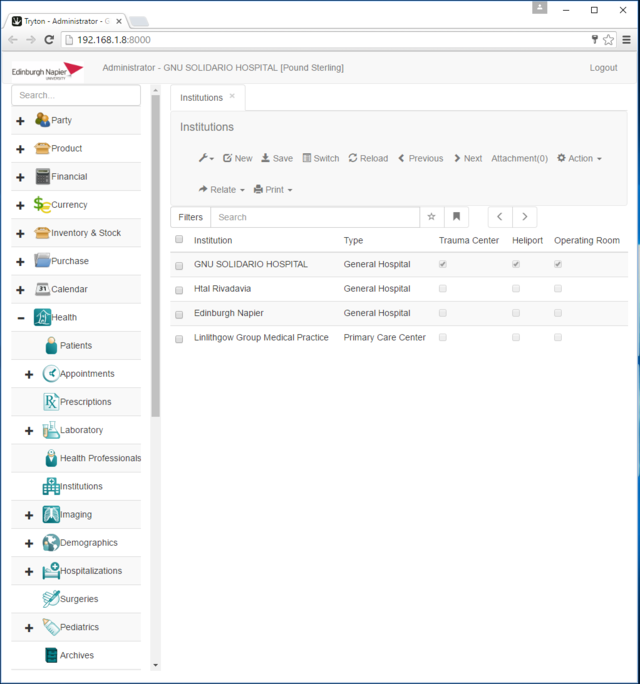This screenshot has width=640, height=684.
Task: Open the Prescriptions Rx icon
Action: [x=51, y=402]
